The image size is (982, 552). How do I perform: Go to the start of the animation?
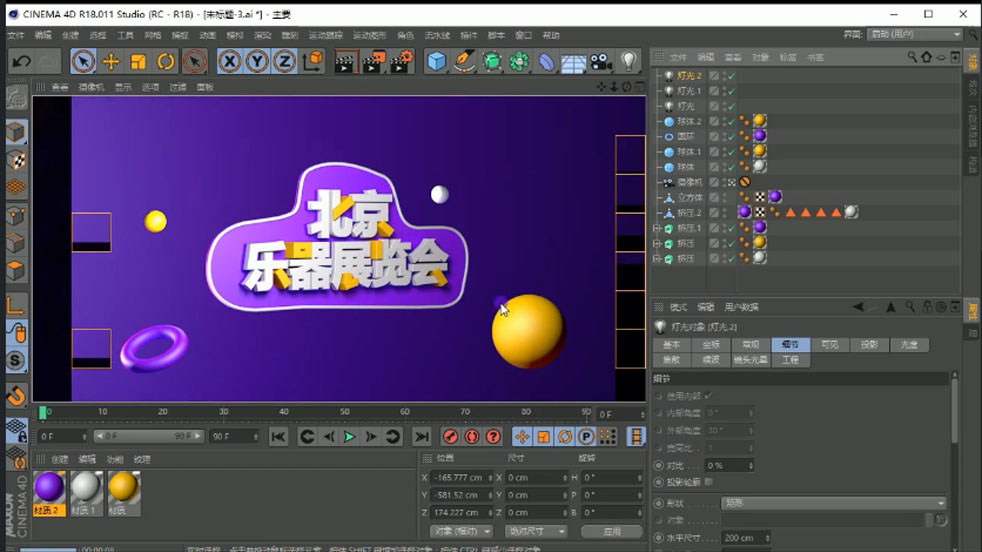click(x=278, y=437)
